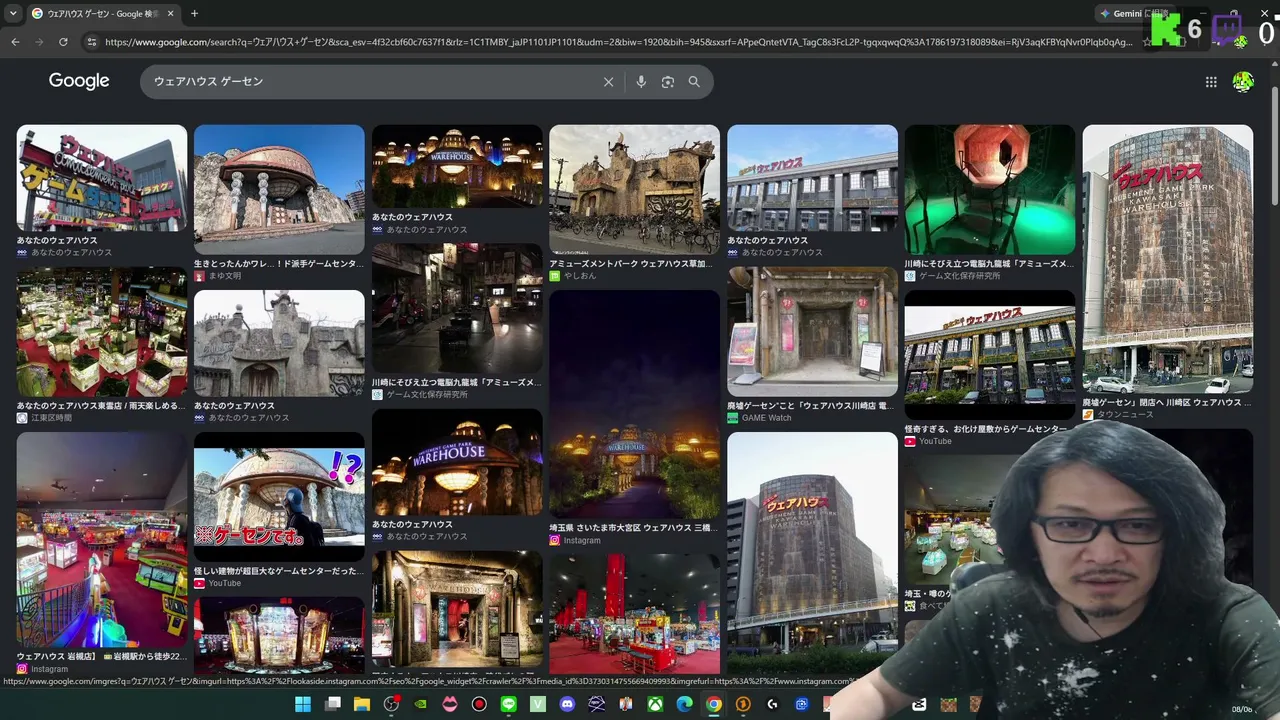Click ゲーム文化保存研究所 under the green pool image
Screen dimensions: 1280x720
point(959,276)
